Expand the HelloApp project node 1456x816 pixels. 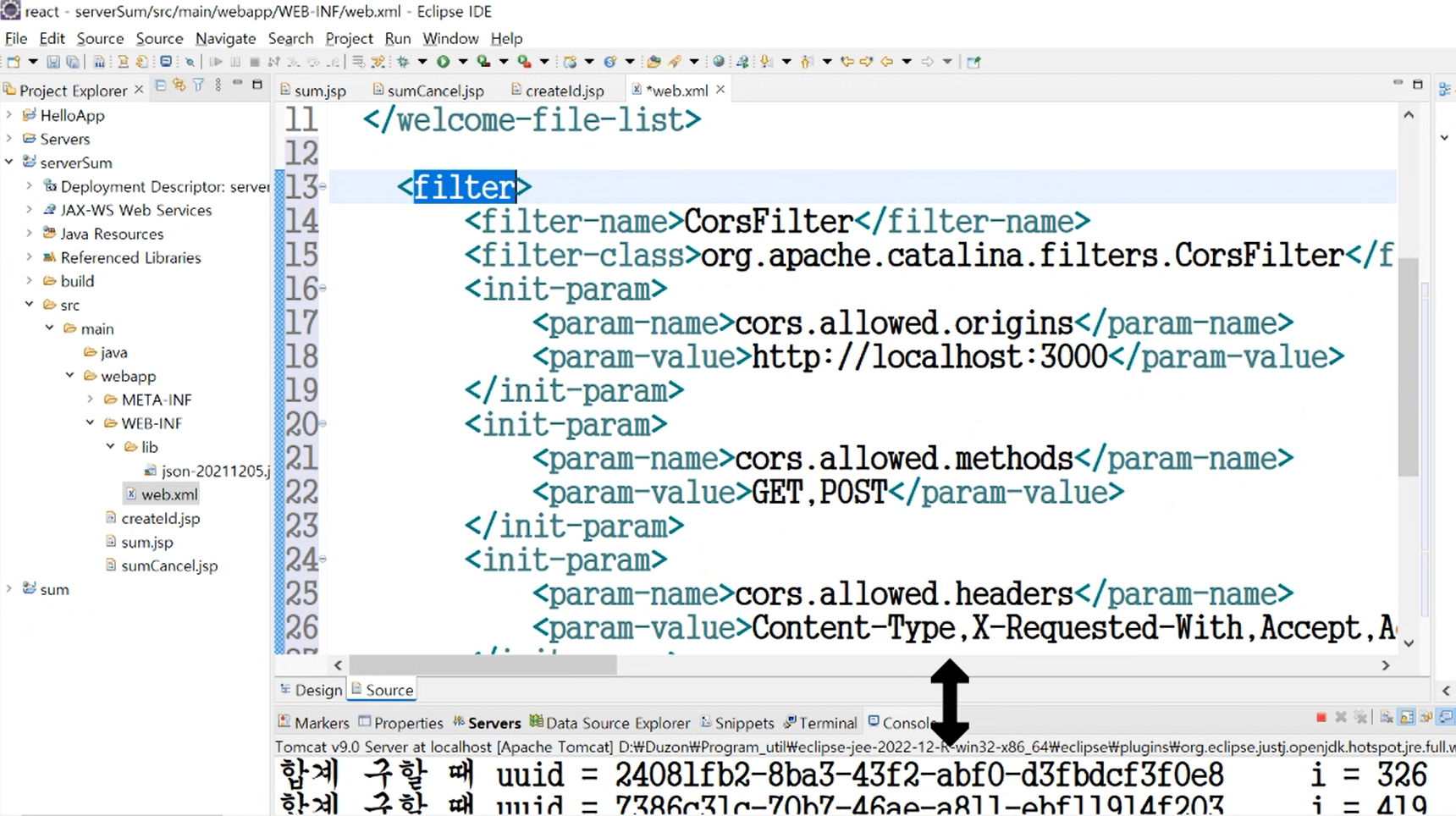tap(9, 114)
